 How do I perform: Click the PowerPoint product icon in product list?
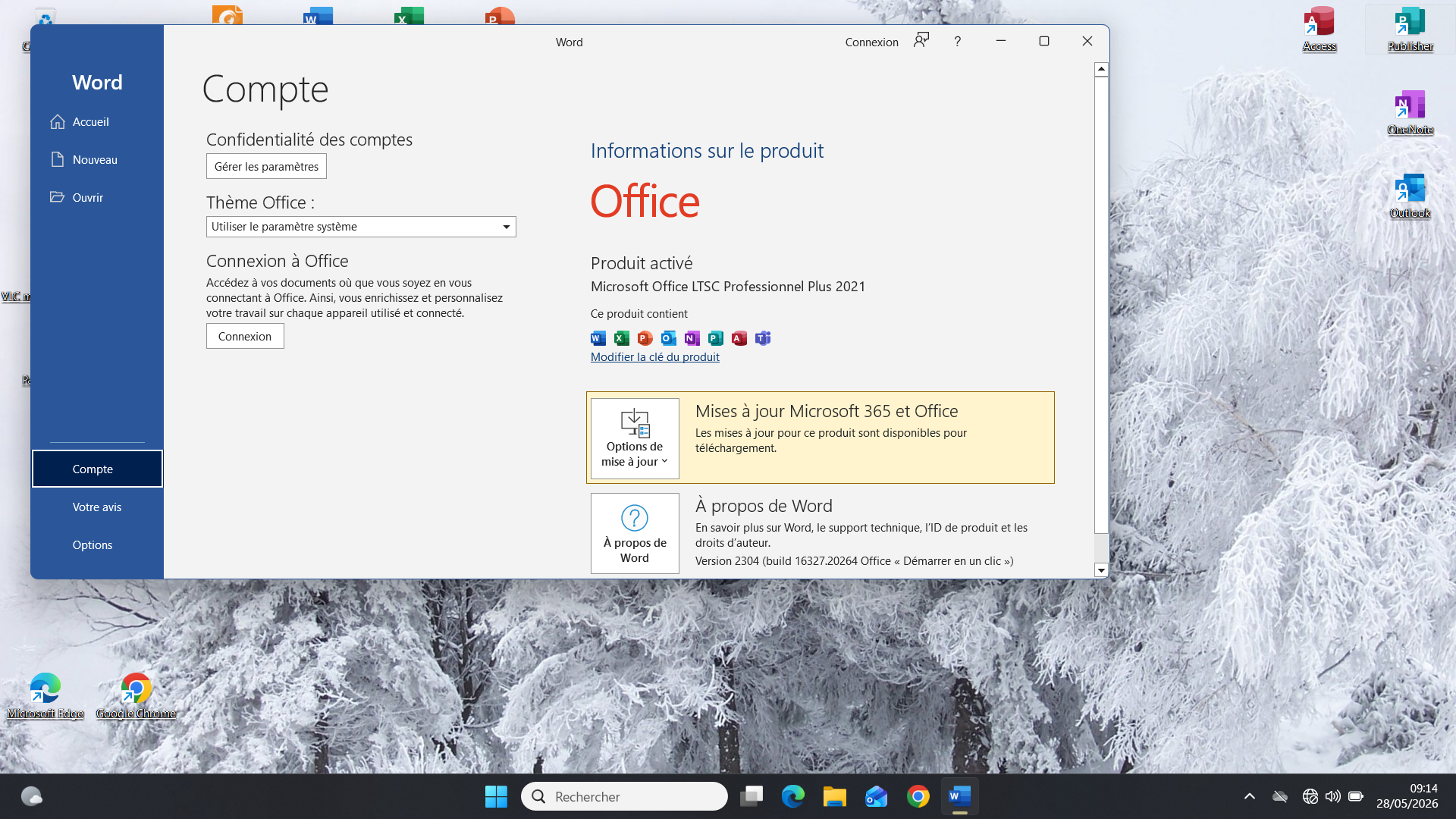tap(645, 338)
